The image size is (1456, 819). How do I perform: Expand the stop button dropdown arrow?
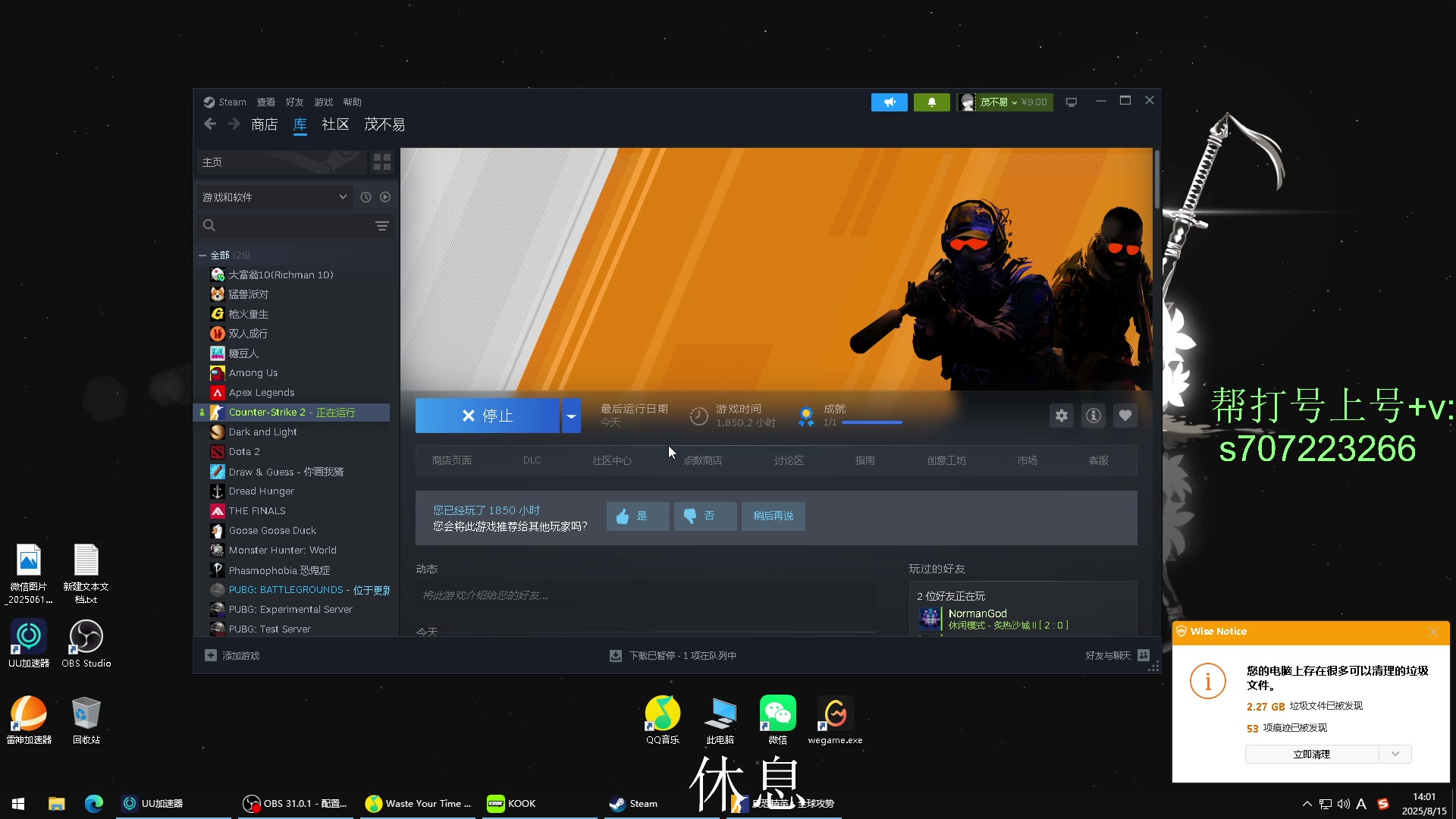[571, 416]
